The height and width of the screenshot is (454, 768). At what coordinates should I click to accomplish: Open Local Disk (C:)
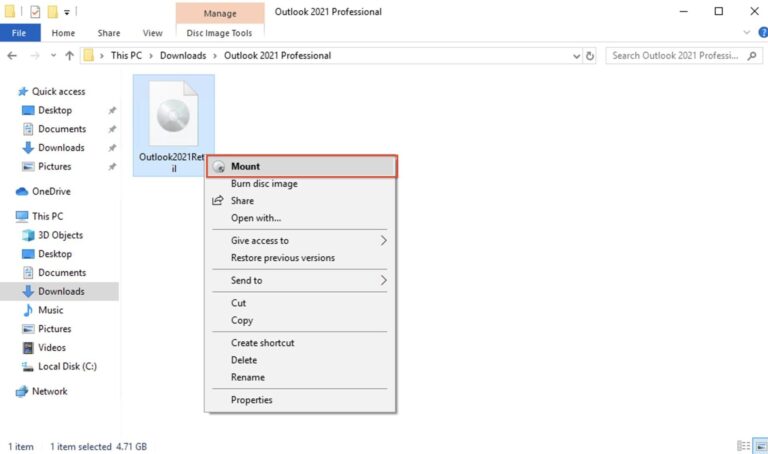click(67, 366)
